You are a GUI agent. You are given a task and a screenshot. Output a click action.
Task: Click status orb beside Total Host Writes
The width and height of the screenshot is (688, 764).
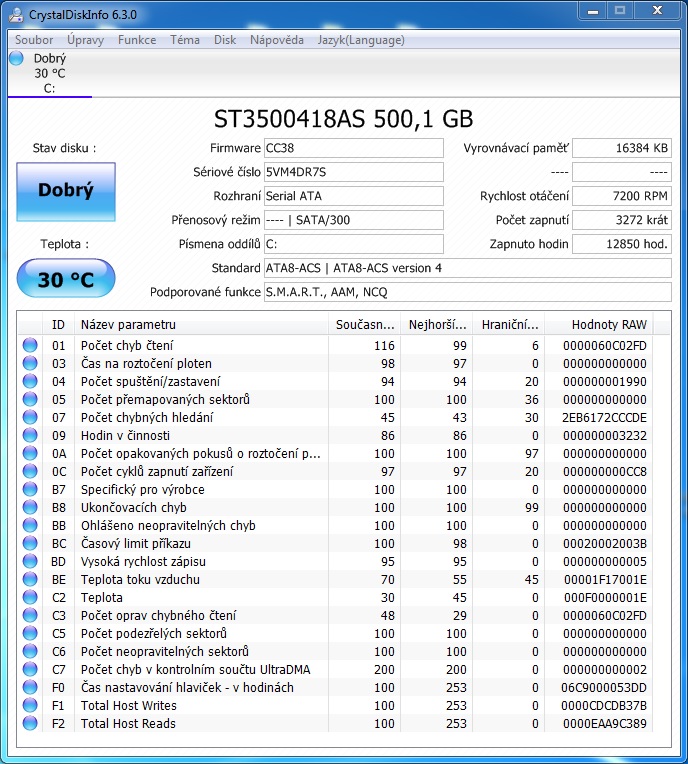coord(31,705)
